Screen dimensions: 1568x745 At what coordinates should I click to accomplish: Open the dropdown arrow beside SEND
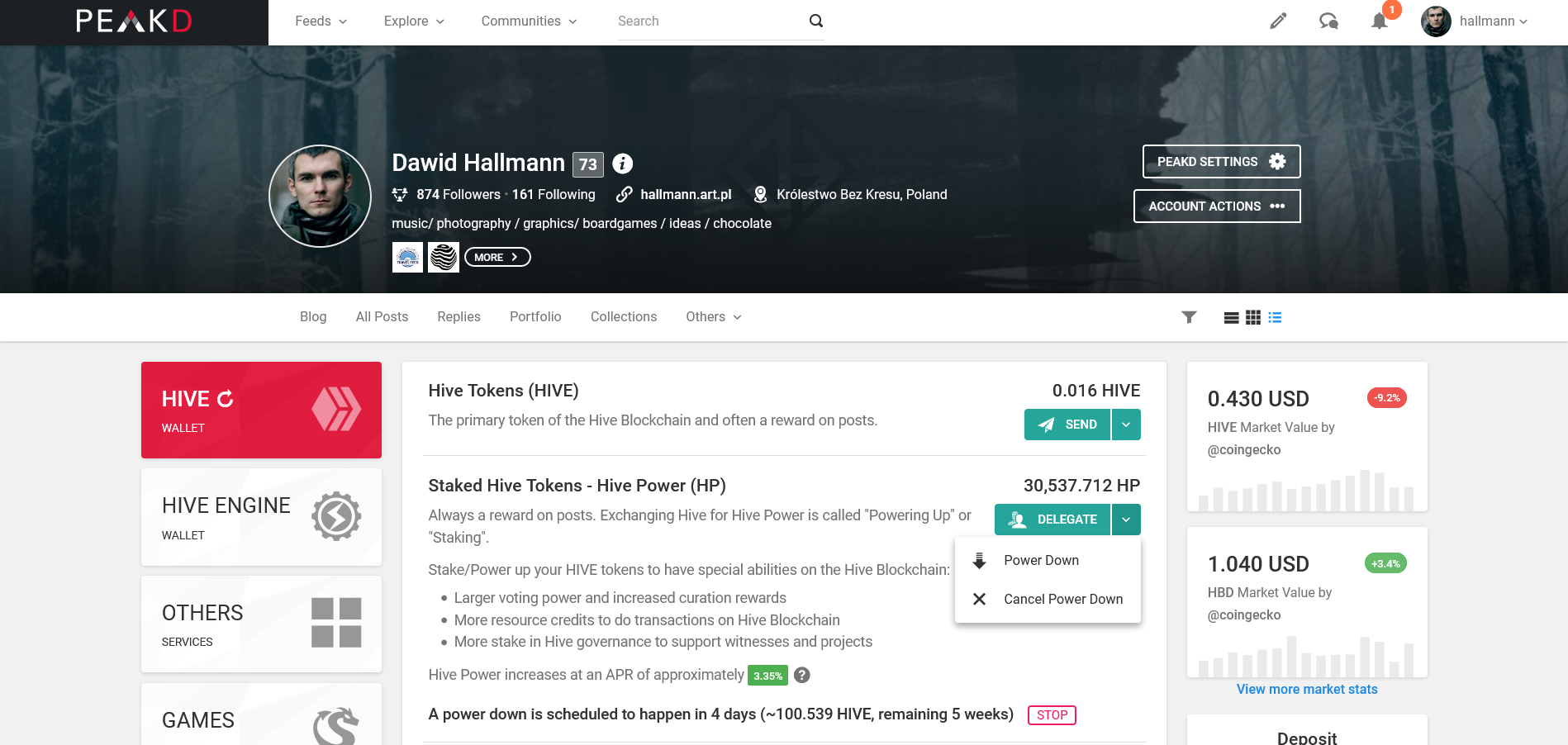[1126, 425]
